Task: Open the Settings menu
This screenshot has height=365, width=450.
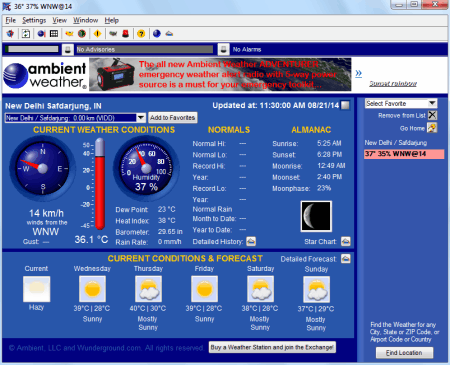Action: coord(34,20)
